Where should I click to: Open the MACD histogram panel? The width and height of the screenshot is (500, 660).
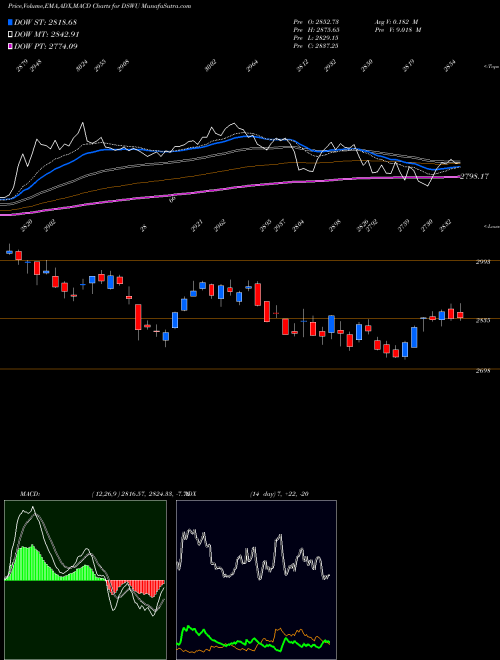pyautogui.click(x=85, y=580)
